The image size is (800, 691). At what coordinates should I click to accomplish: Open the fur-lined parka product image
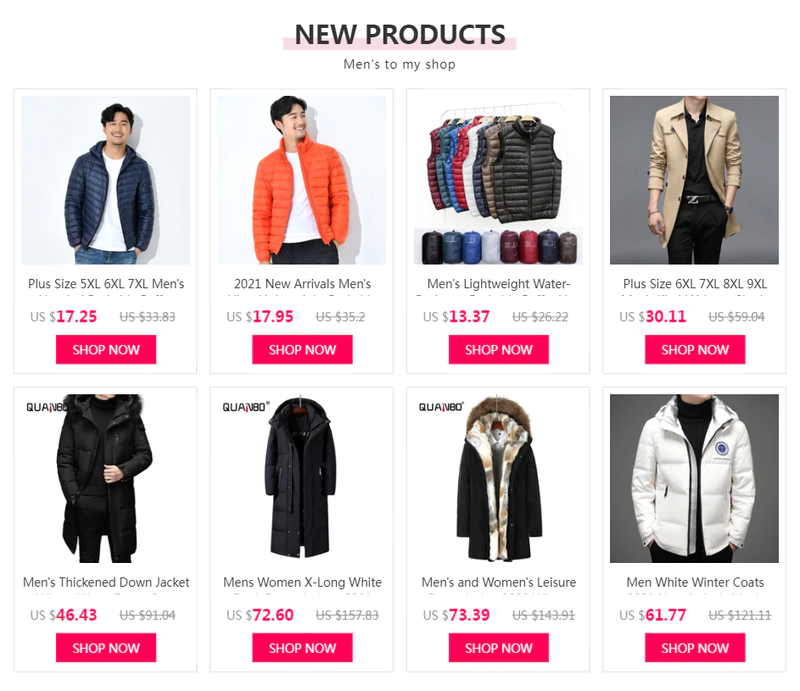click(x=498, y=479)
